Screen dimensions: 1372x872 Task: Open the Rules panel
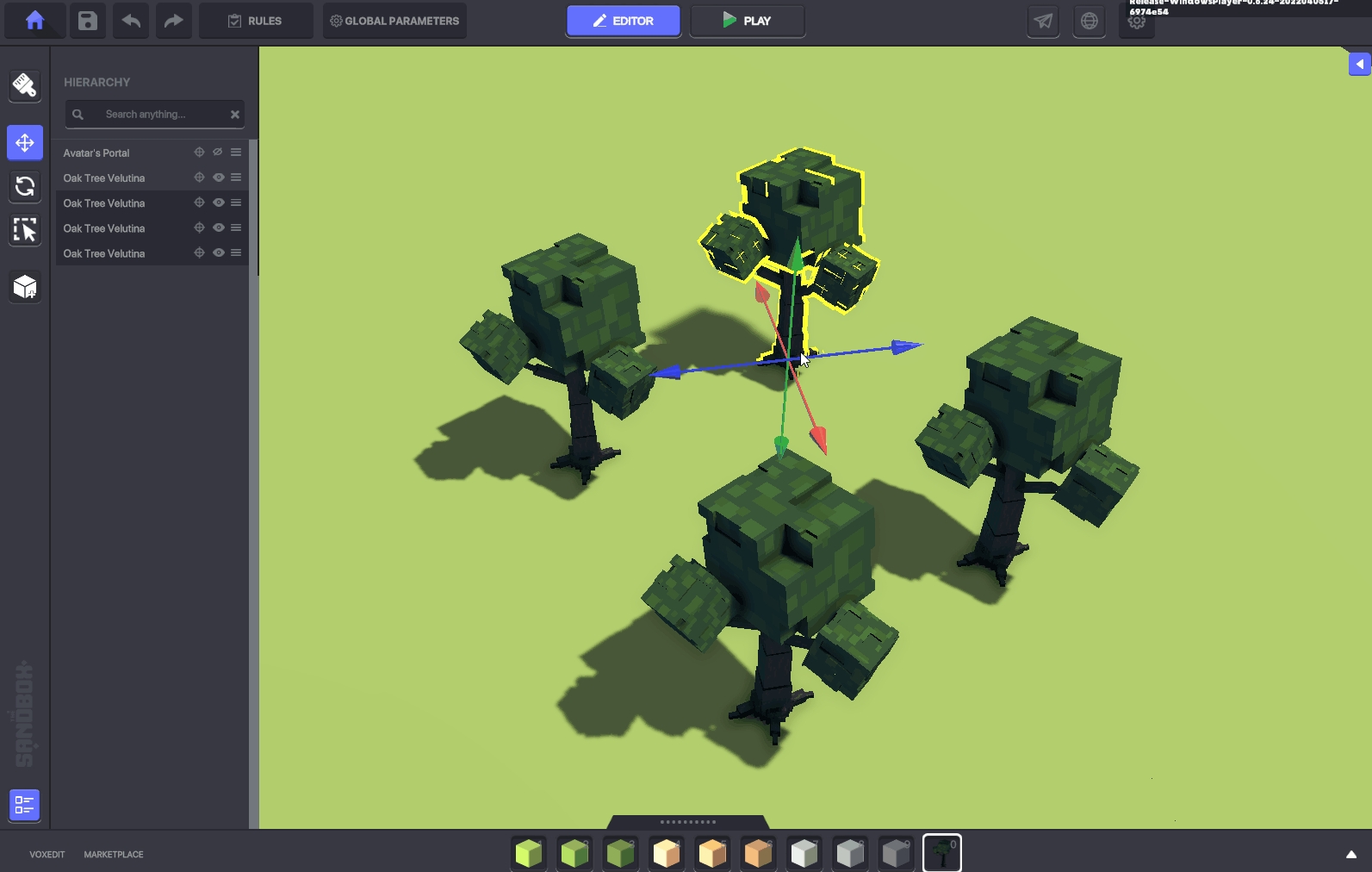256,21
